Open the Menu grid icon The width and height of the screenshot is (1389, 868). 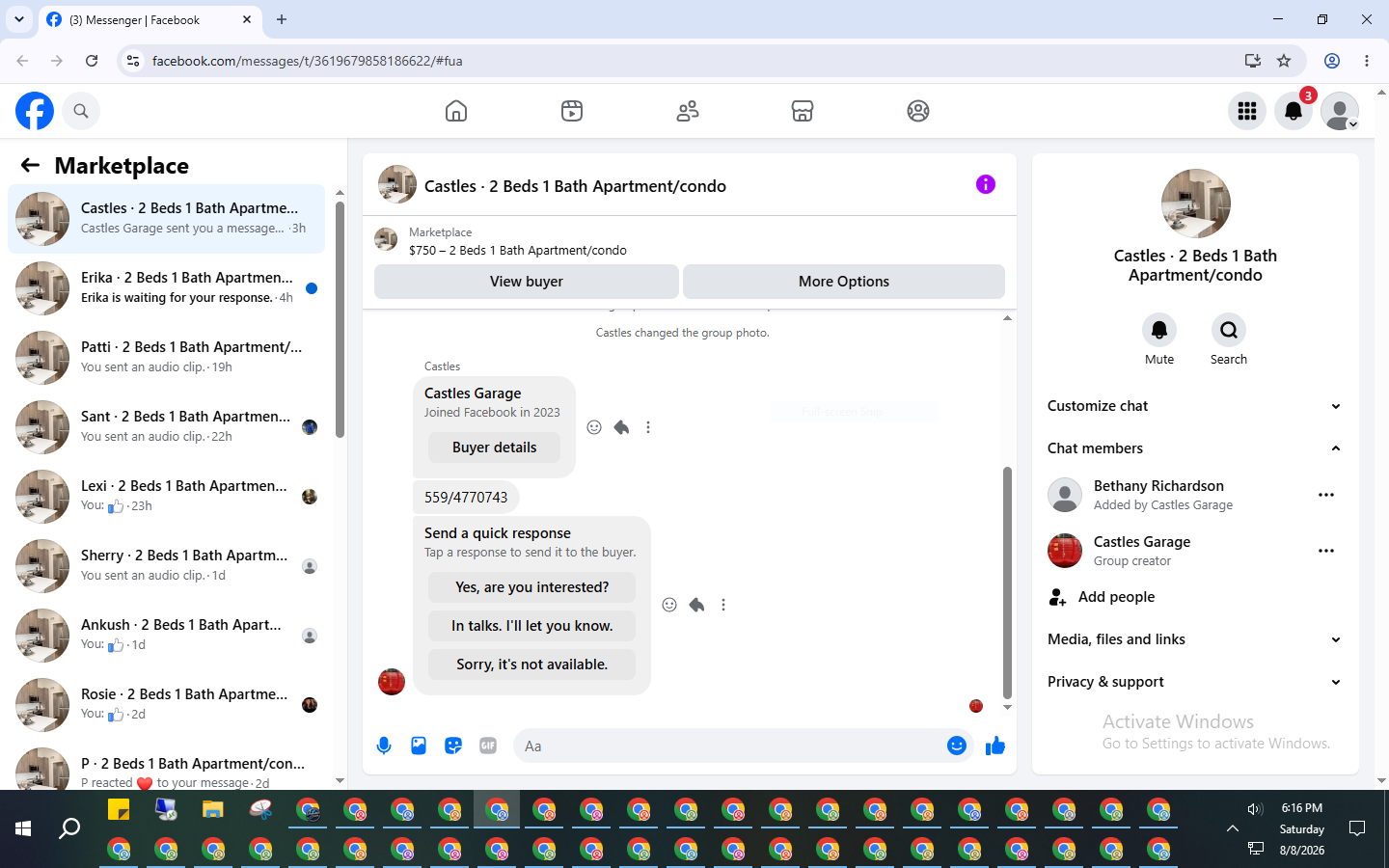1247,111
